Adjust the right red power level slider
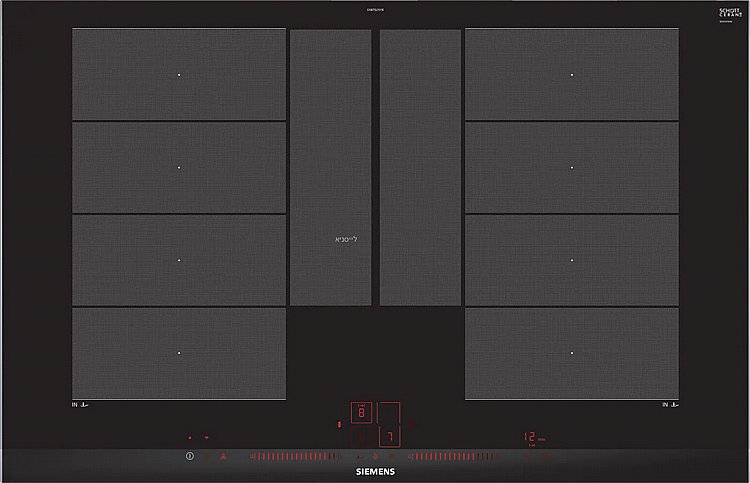This screenshot has height=483, width=750. pyautogui.click(x=454, y=457)
